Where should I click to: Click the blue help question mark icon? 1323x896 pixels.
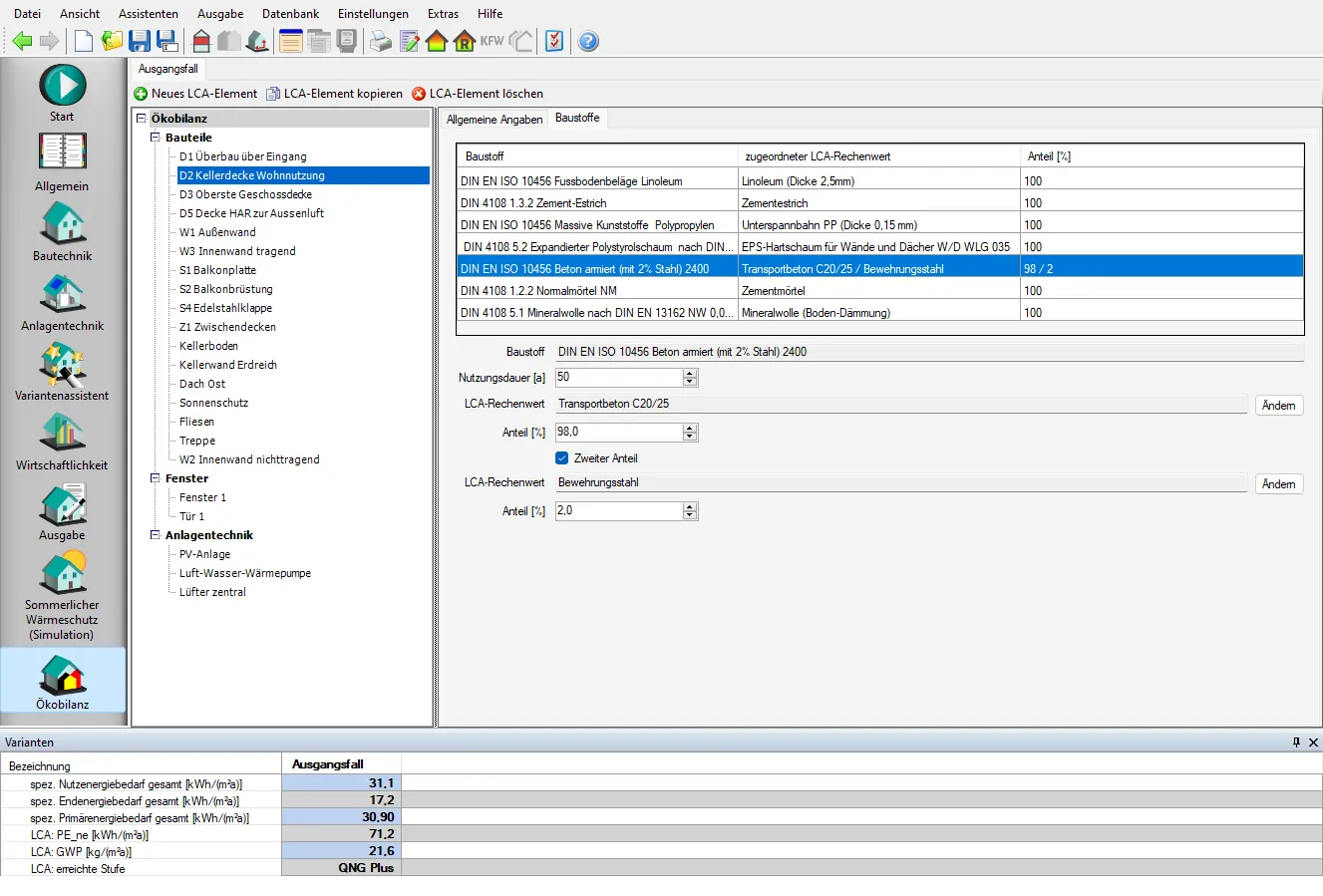pos(588,41)
